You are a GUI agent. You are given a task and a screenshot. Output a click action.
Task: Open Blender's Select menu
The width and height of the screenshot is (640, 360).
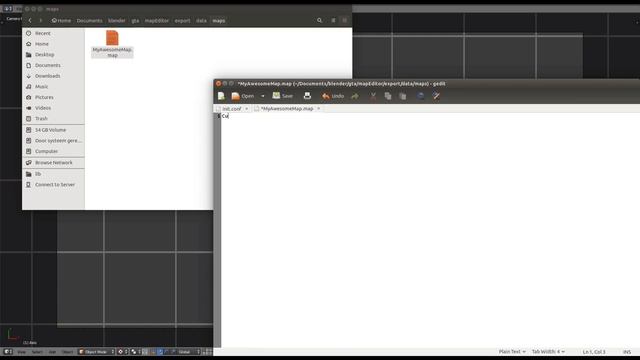click(x=37, y=351)
